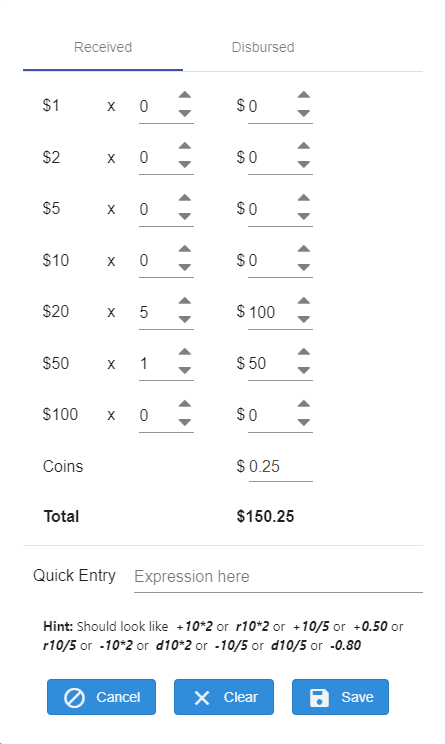Increase the $1 bill count with up arrow
Image resolution: width=445 pixels, height=744 pixels.
coord(185,95)
